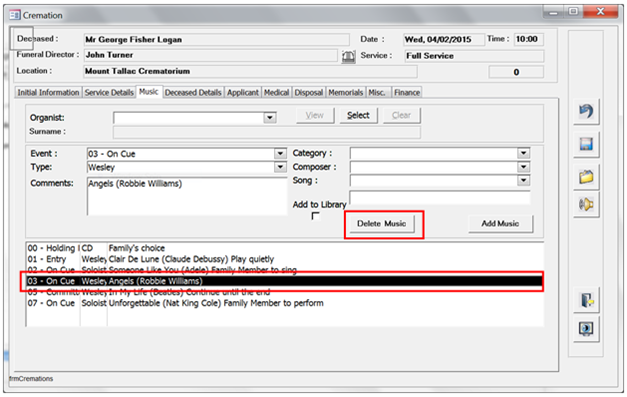Open the Misc. tab

[377, 92]
